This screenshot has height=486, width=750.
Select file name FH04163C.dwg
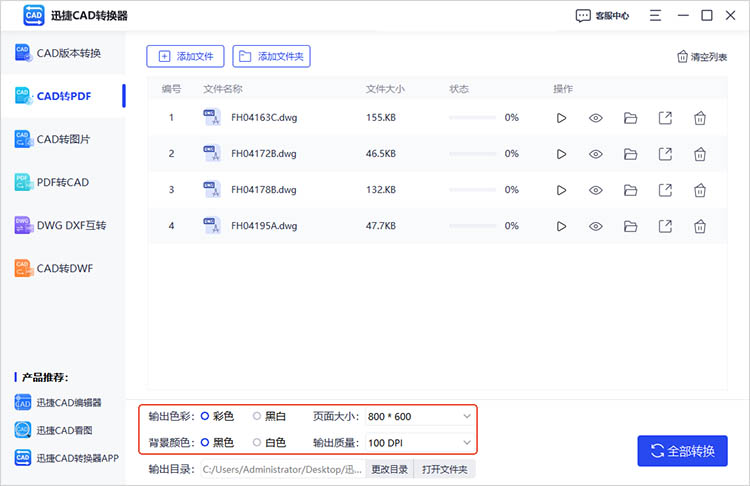click(x=264, y=118)
